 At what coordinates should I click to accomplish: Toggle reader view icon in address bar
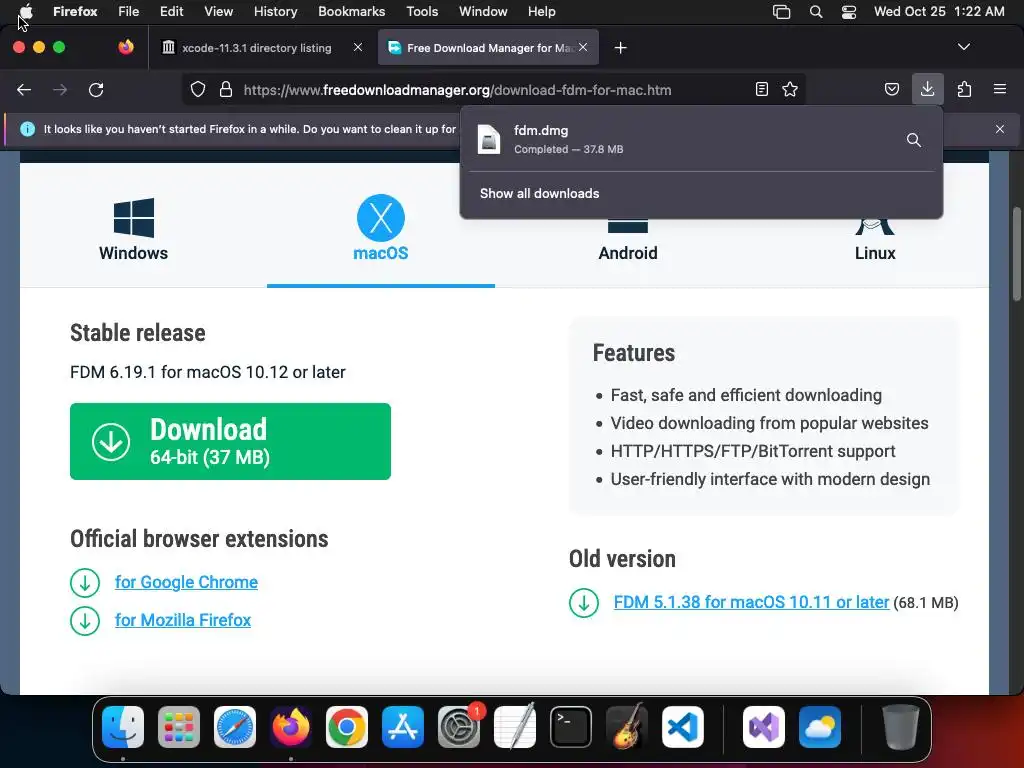click(761, 89)
